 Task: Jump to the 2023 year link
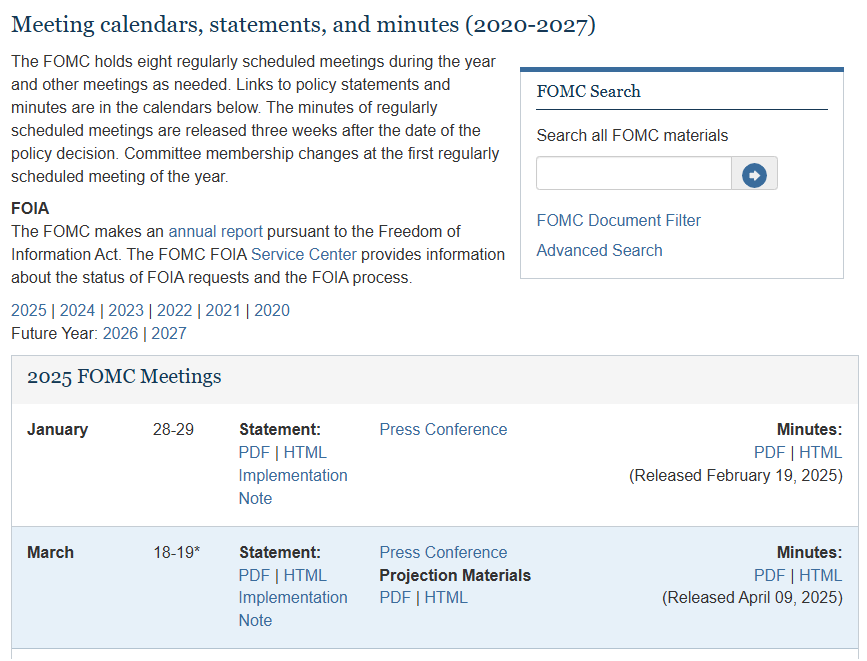(x=126, y=310)
